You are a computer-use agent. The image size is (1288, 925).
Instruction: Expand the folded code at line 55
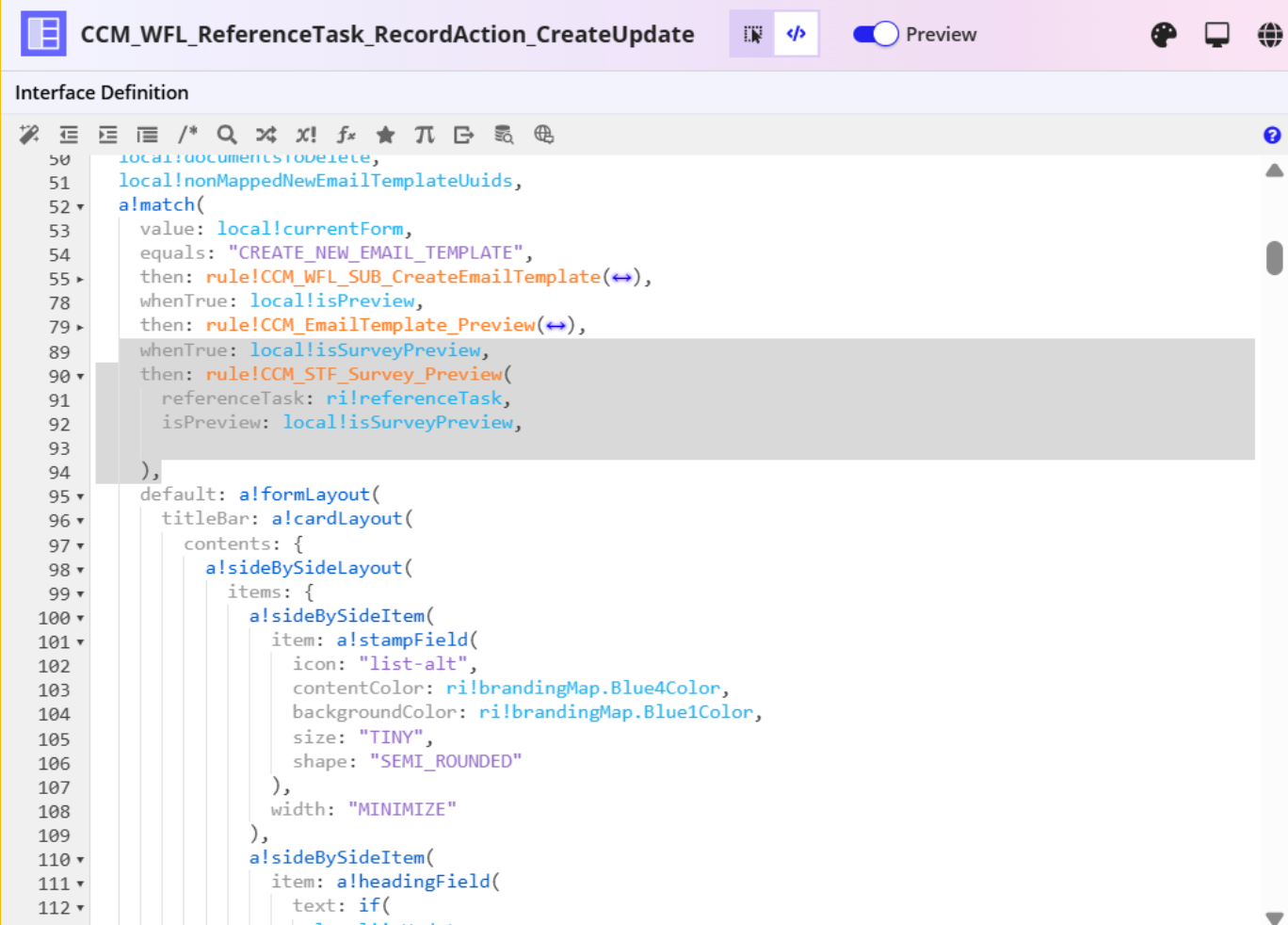tap(80, 280)
